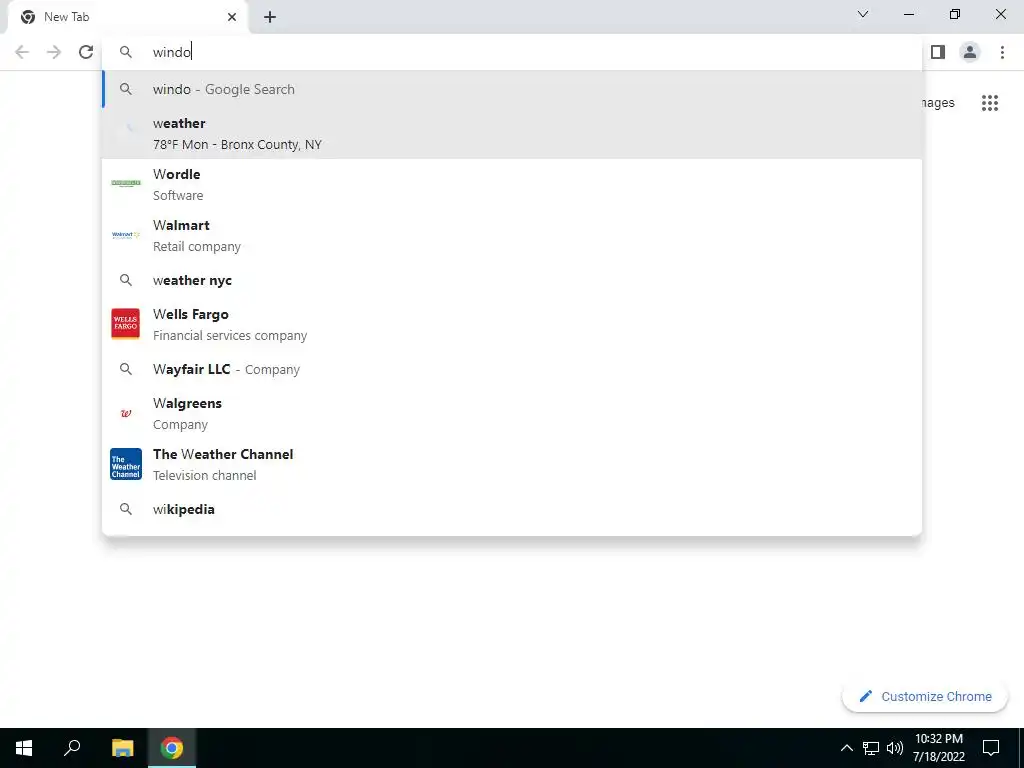Open the Windows Start menu
Viewport: 1024px width, 768px height.
[24, 748]
